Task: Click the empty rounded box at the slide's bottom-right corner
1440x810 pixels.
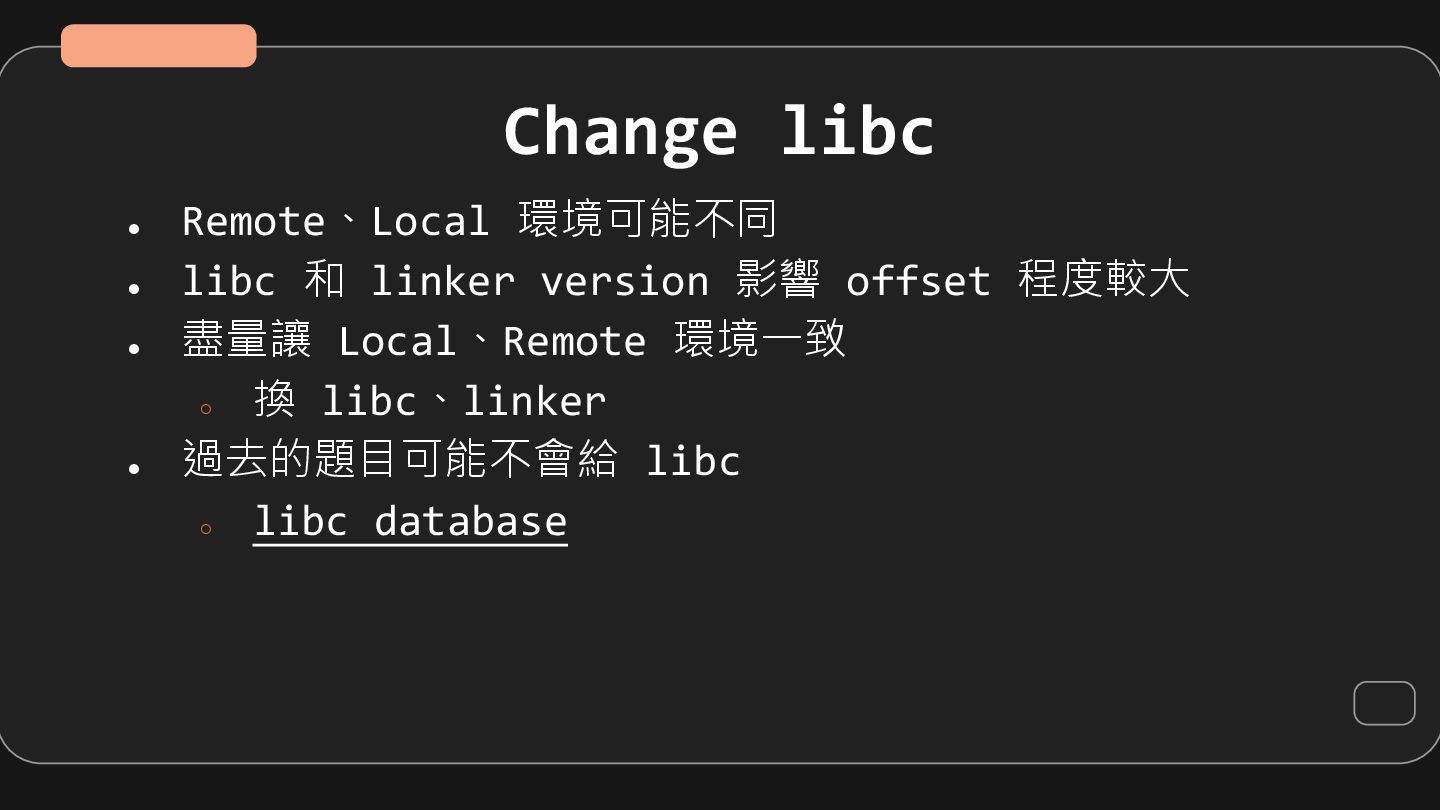Action: click(1384, 703)
